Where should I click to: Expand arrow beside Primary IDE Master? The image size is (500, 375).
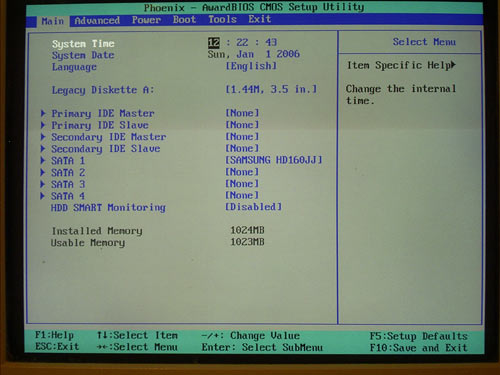click(43, 113)
